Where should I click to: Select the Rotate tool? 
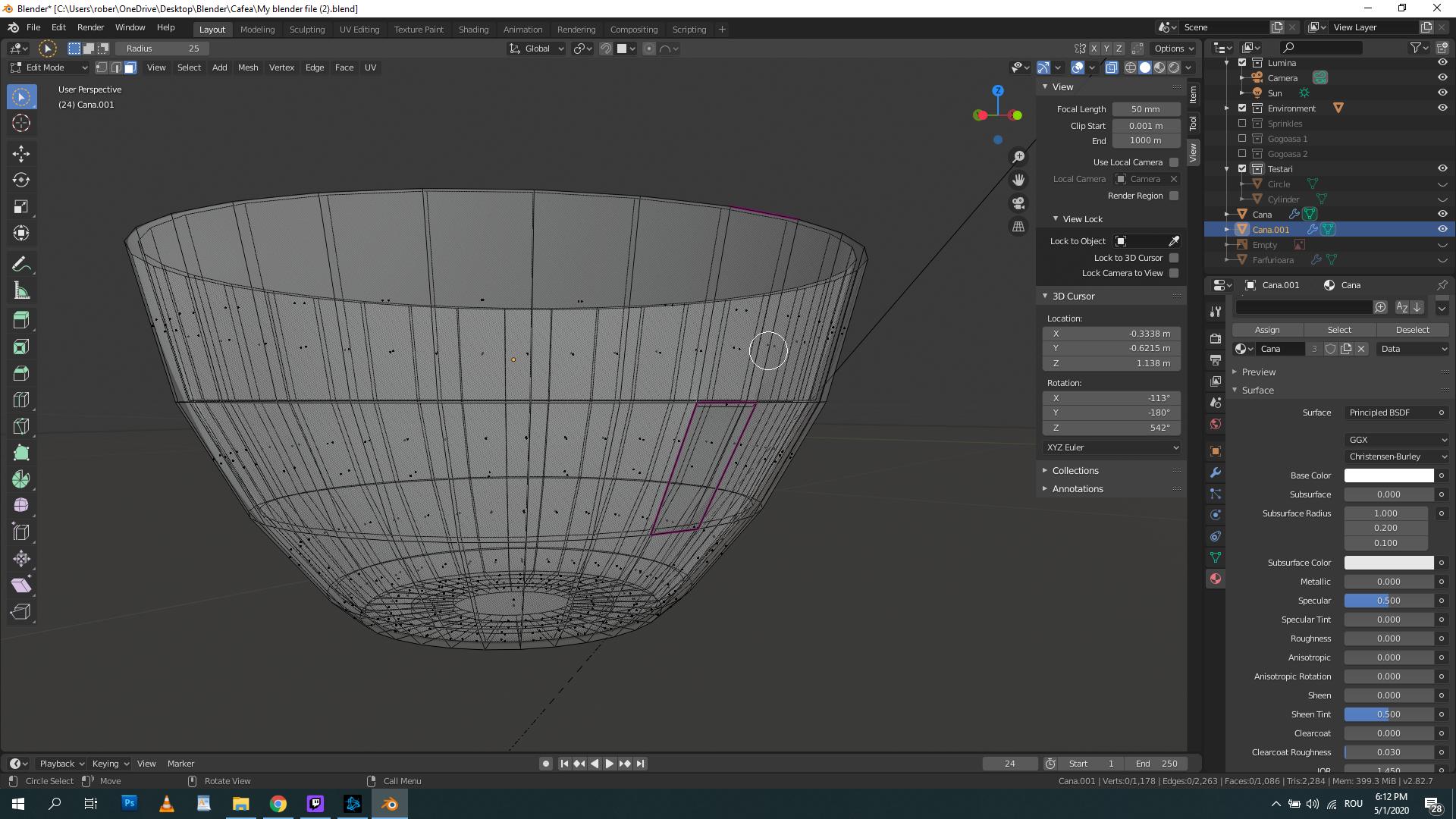click(21, 180)
